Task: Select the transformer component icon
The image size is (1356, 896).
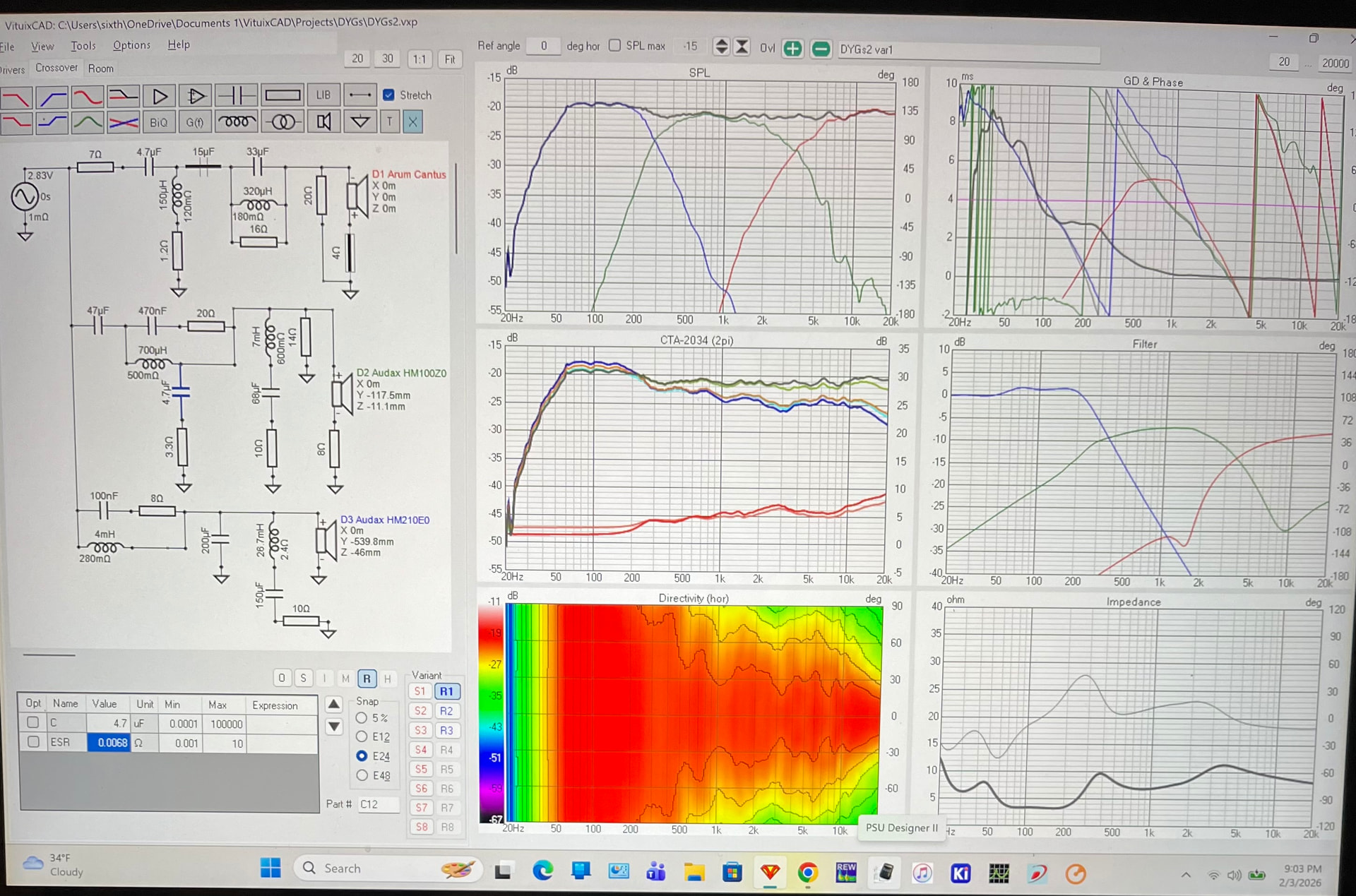Action: [x=282, y=122]
